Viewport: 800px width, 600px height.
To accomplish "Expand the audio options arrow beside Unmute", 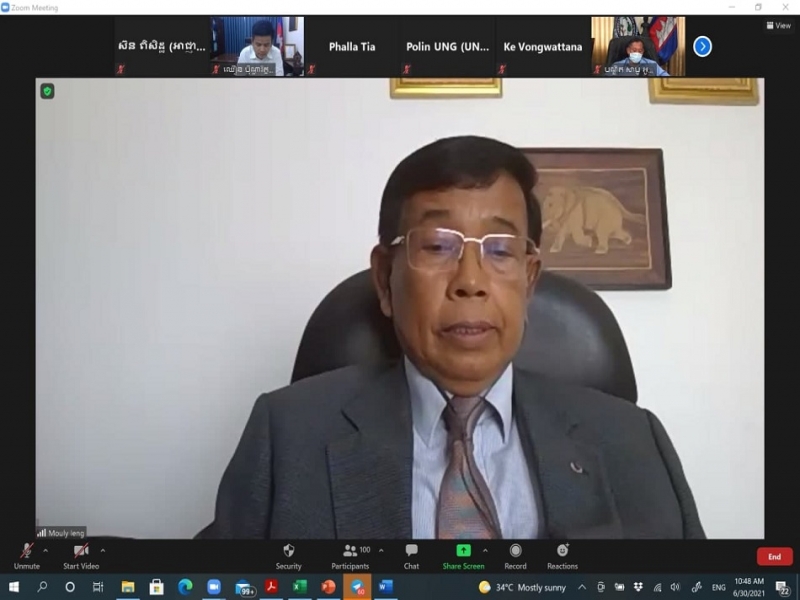I will coord(45,550).
